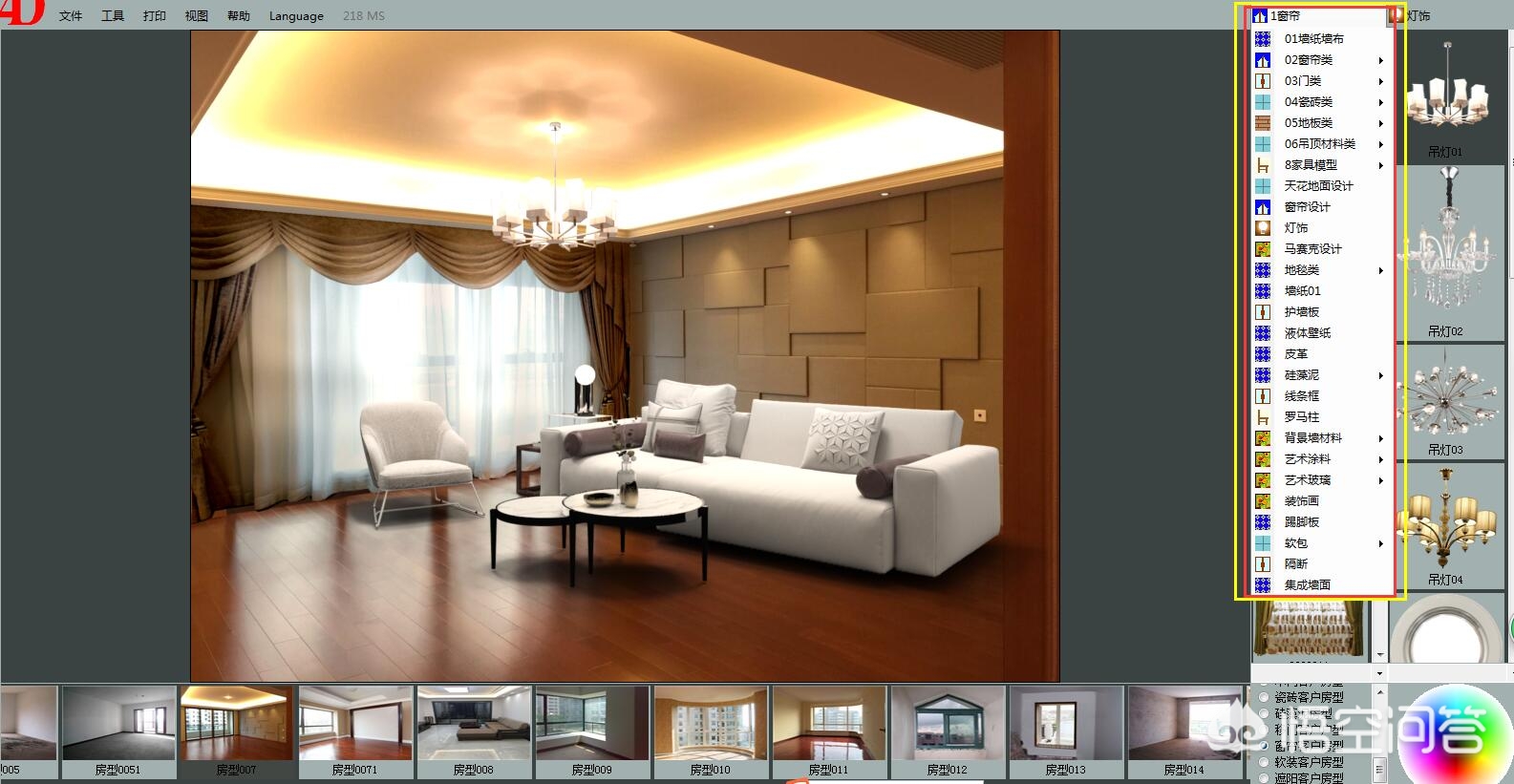Choose the 集成墙面 menu entry
Viewport: 1514px width, 784px height.
point(1307,585)
